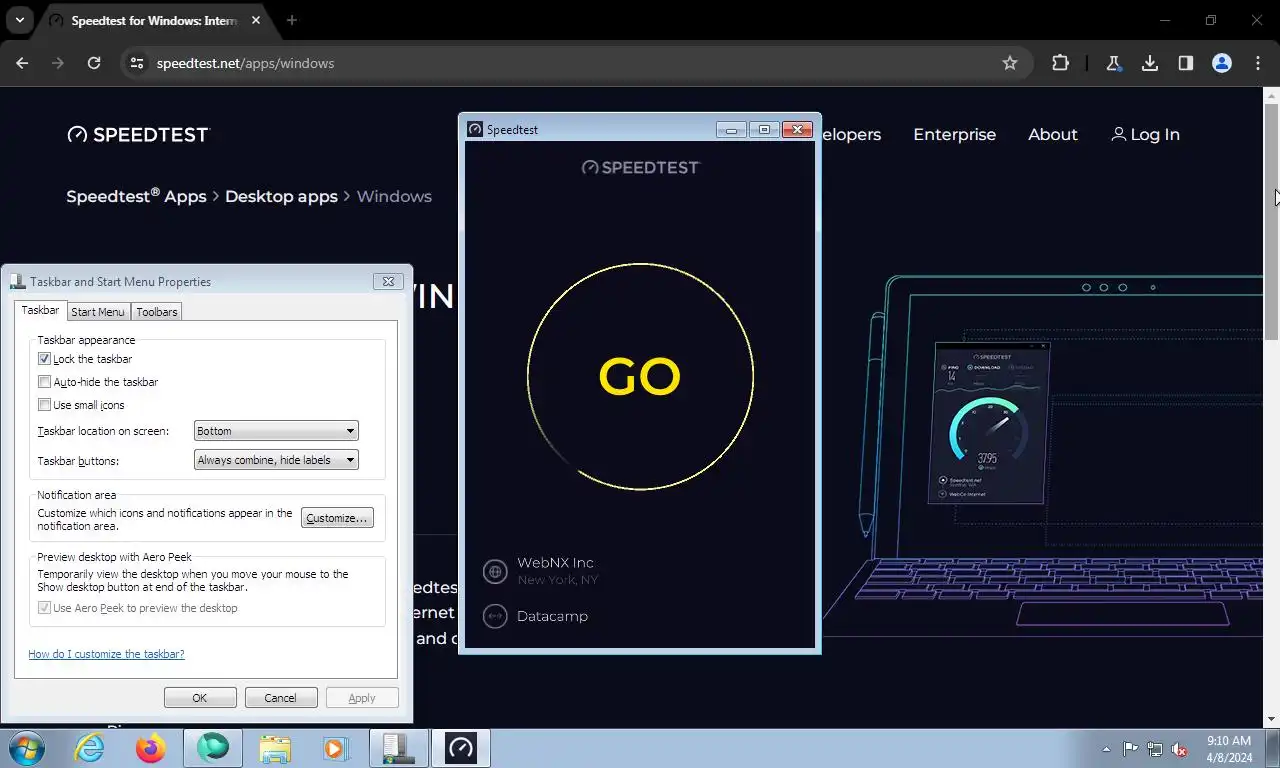Viewport: 1280px width, 768px height.
Task: Click the Customize... button
Action: [337, 518]
